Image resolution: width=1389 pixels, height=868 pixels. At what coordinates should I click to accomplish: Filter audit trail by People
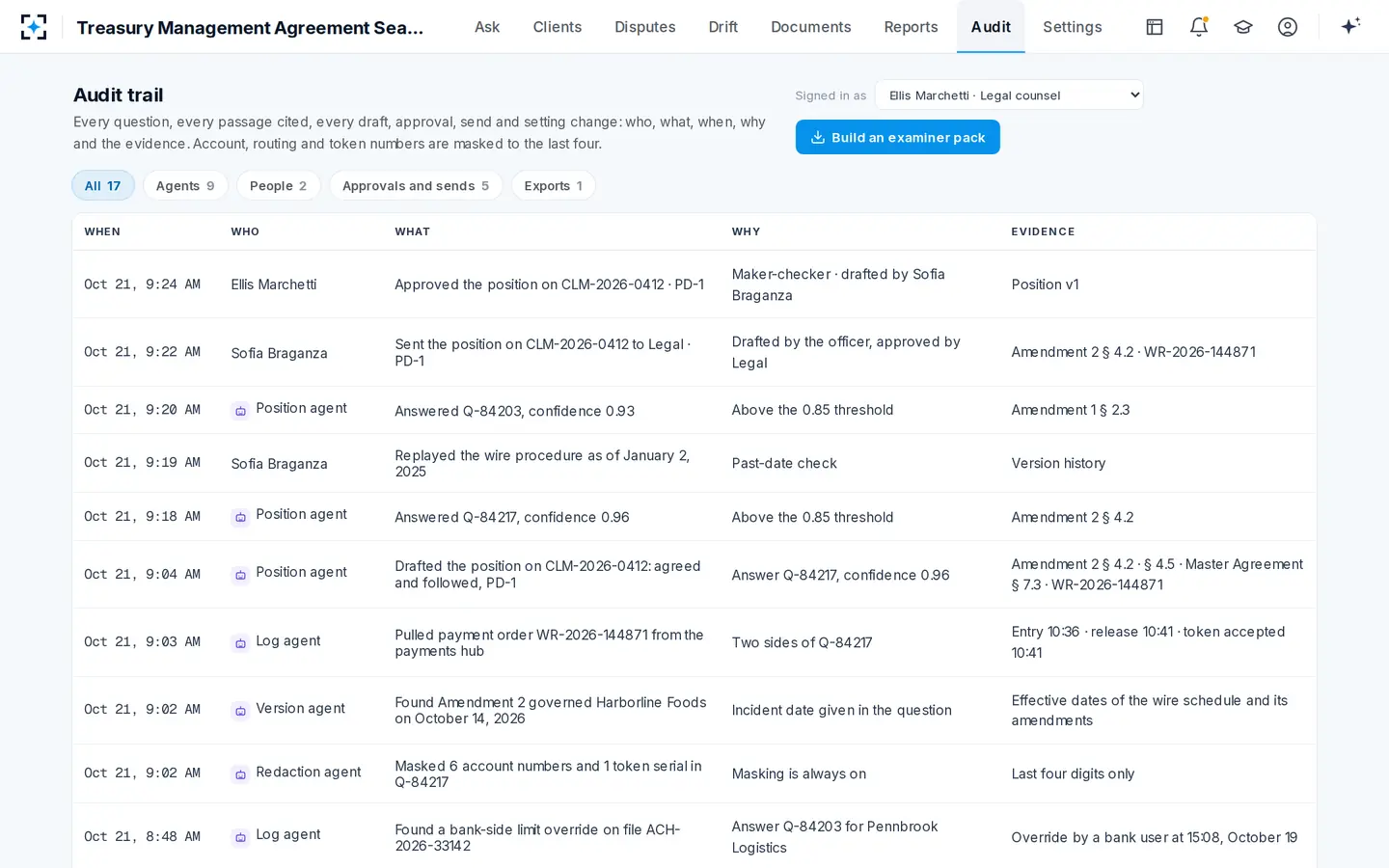279,185
